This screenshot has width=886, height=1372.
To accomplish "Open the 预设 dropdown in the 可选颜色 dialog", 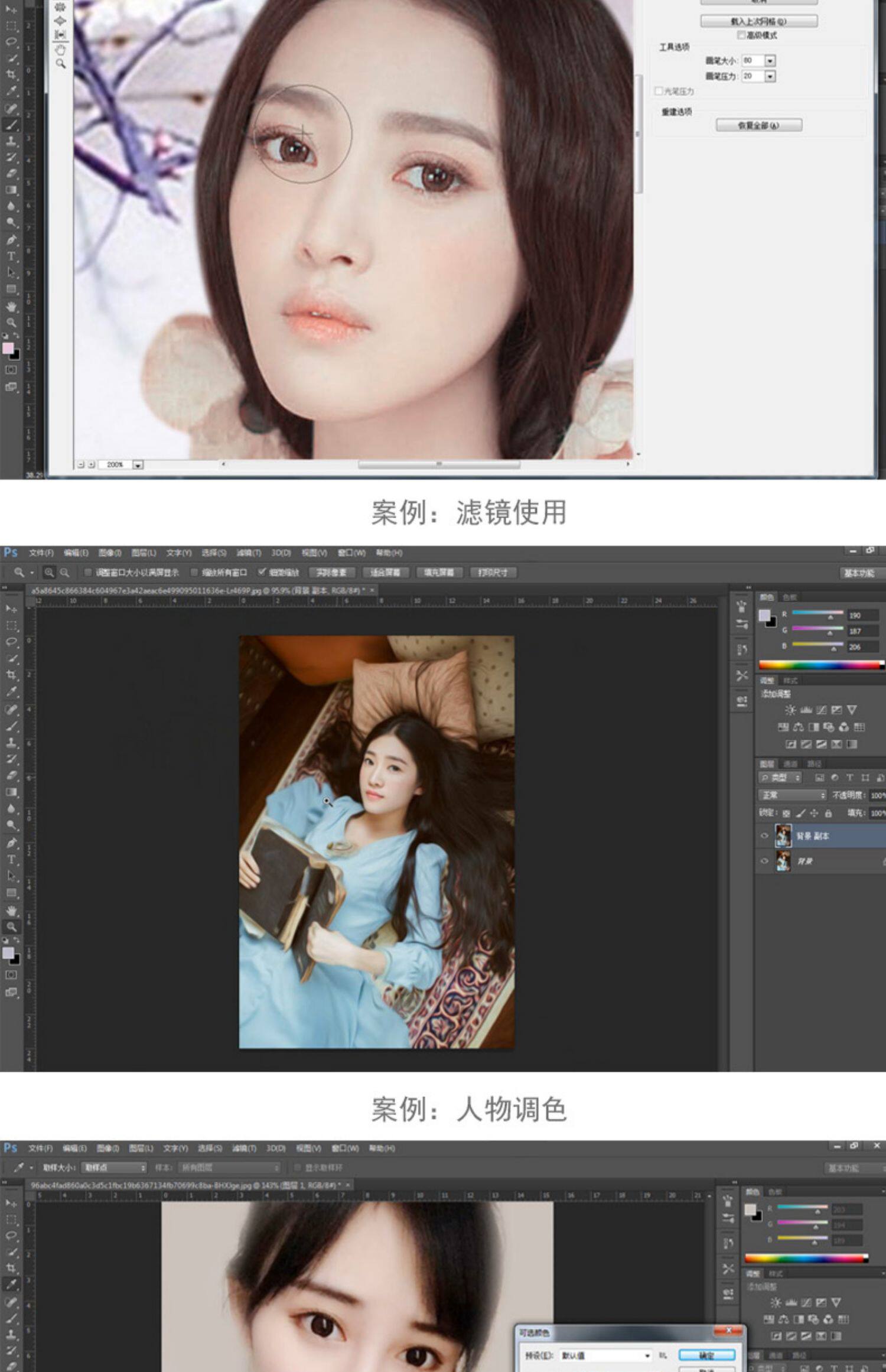I will [605, 1355].
